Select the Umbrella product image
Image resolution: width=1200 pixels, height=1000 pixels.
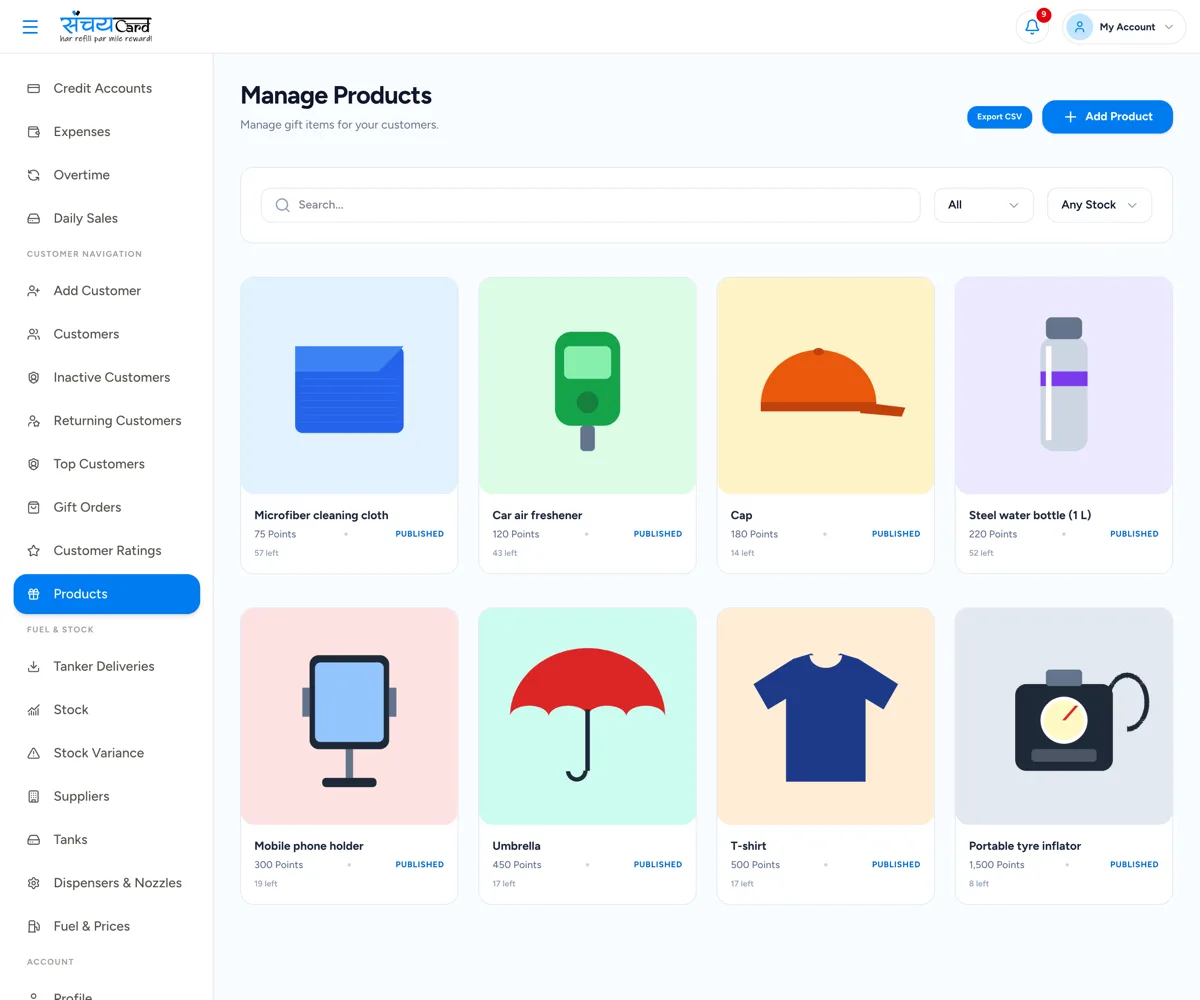587,716
